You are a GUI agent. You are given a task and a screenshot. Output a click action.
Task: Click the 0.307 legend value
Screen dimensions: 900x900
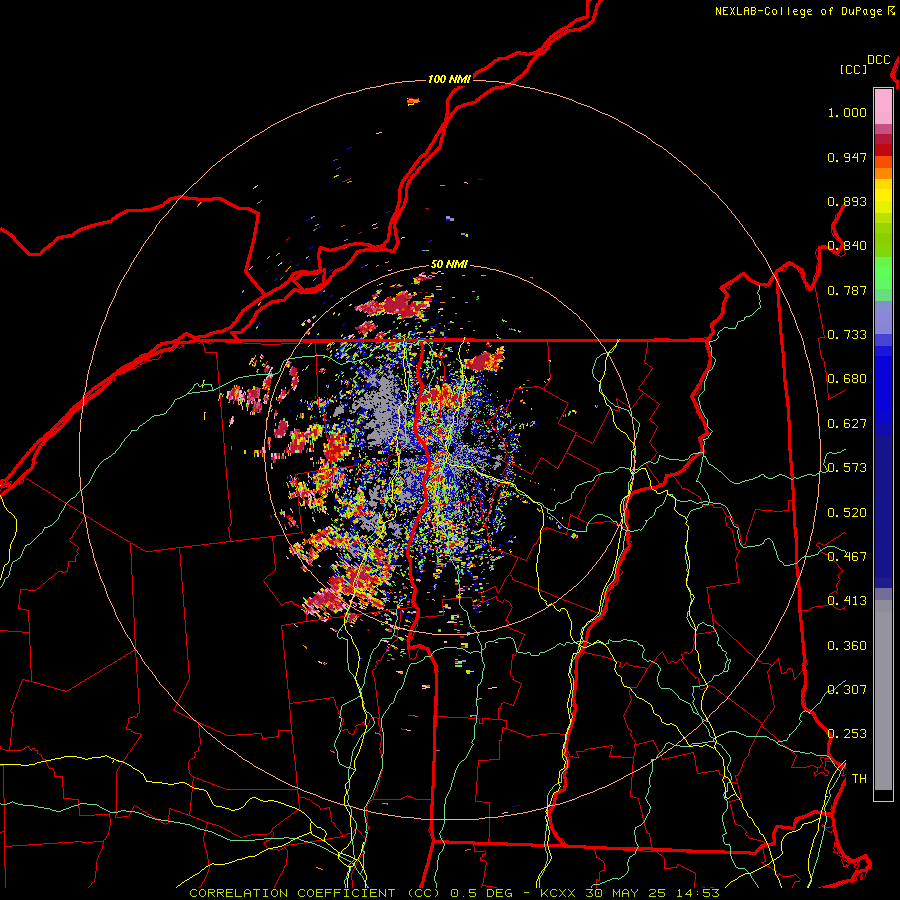847,689
